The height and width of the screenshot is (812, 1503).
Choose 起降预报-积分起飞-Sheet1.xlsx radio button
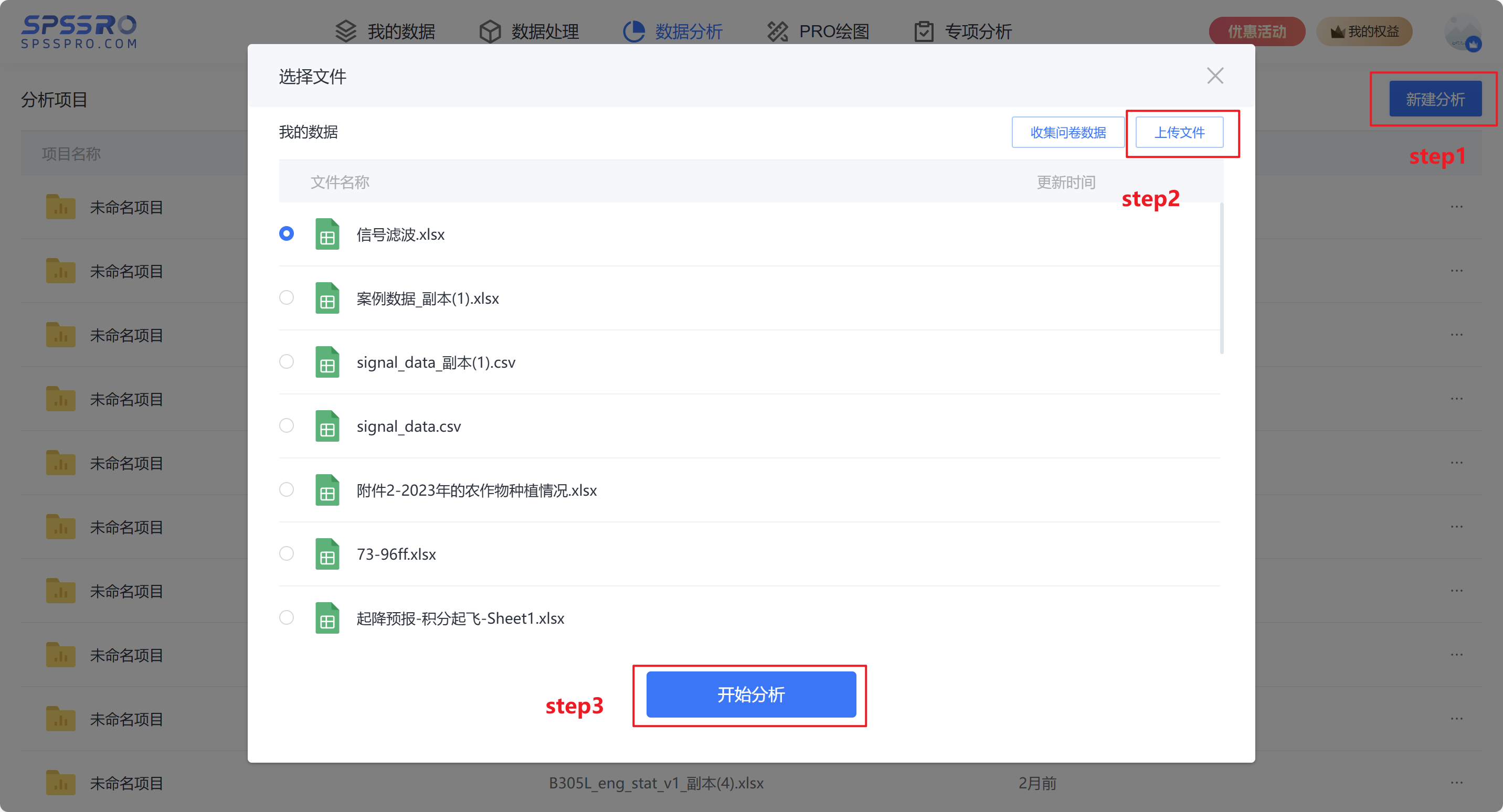tap(287, 617)
